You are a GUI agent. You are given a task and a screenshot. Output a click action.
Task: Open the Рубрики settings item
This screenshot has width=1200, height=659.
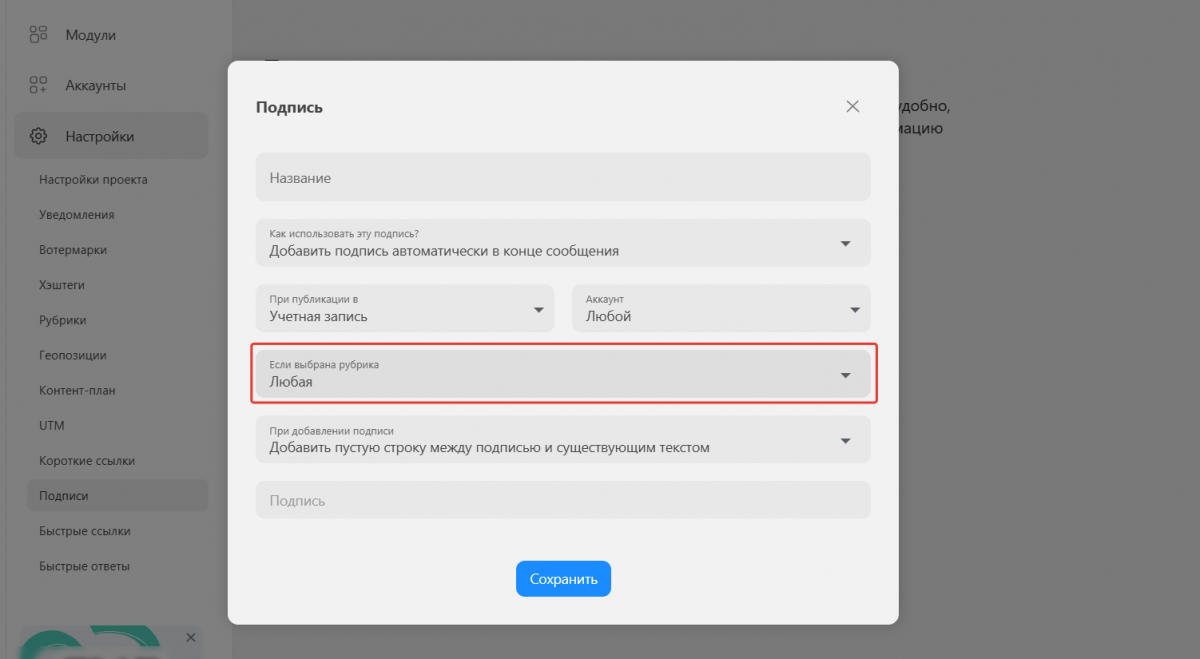[62, 320]
